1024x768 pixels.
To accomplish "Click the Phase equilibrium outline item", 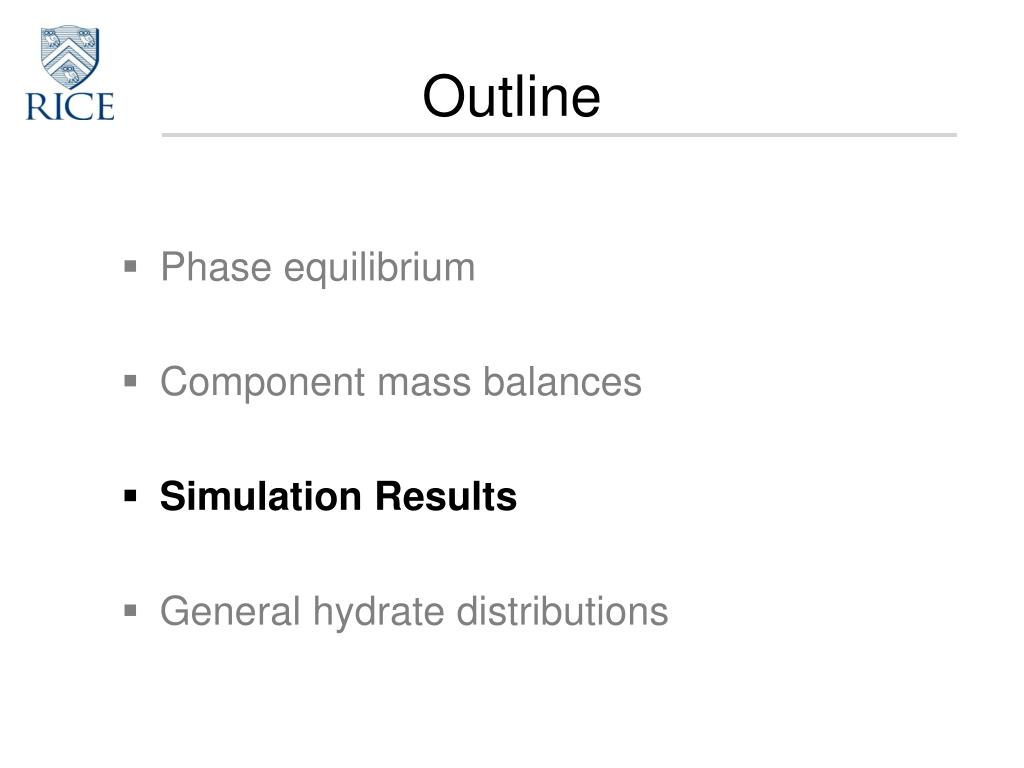I will coord(317,268).
